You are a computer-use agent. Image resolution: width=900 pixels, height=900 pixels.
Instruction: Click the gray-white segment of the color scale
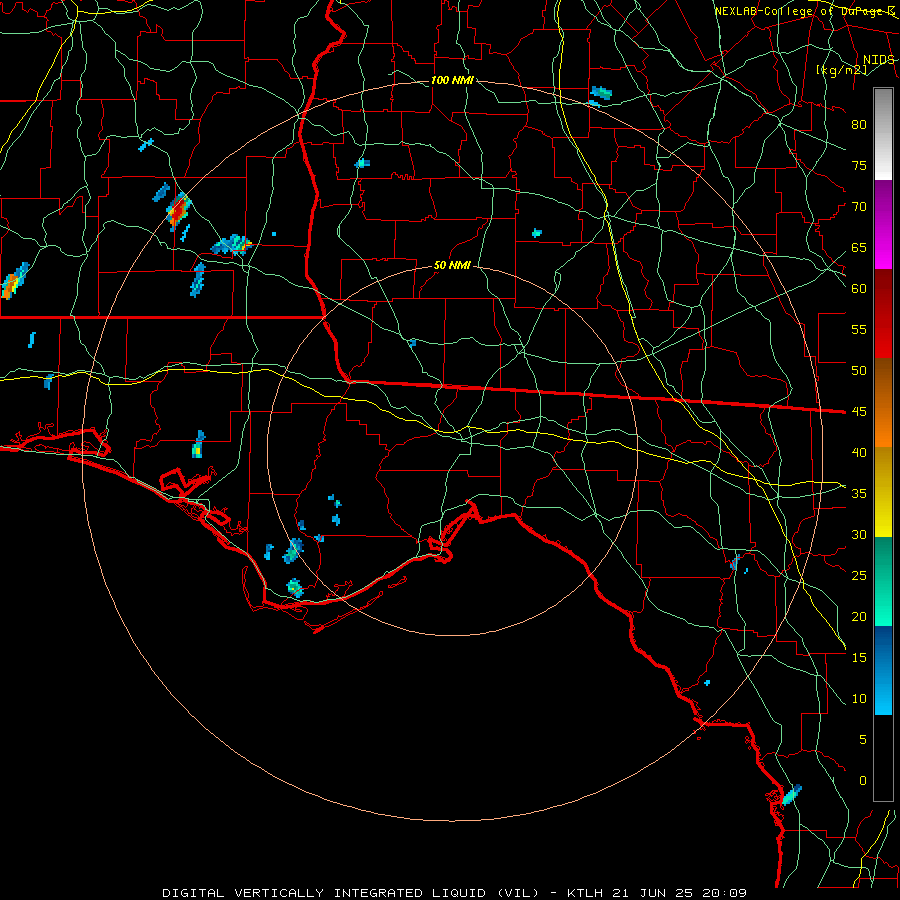tap(883, 134)
